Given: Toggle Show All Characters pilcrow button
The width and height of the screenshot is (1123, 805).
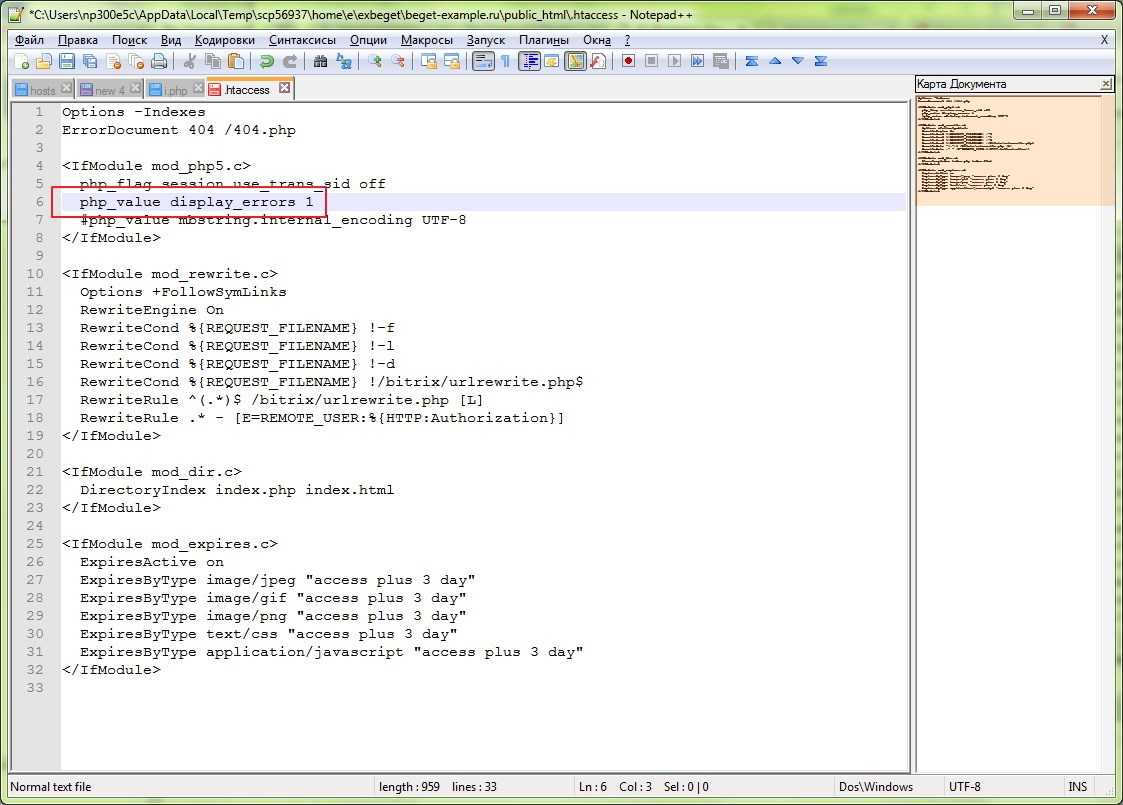Looking at the screenshot, I should coord(506,61).
